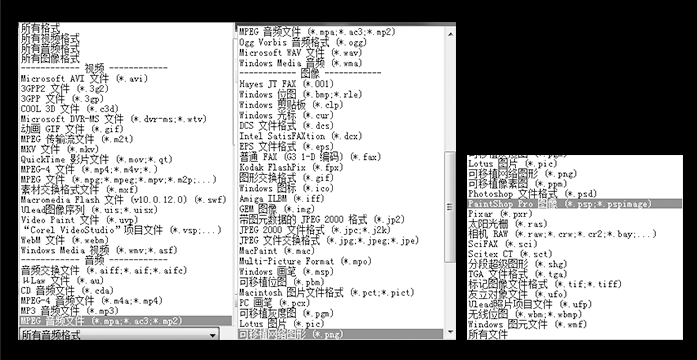Open the 所有音频格式 combo box arrow

tap(213, 334)
